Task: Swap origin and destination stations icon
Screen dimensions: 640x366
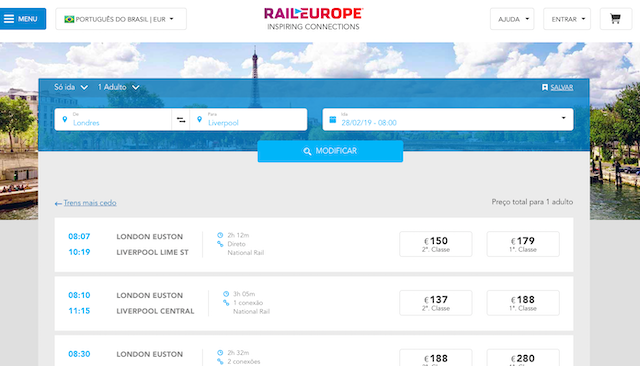Action: tap(181, 120)
